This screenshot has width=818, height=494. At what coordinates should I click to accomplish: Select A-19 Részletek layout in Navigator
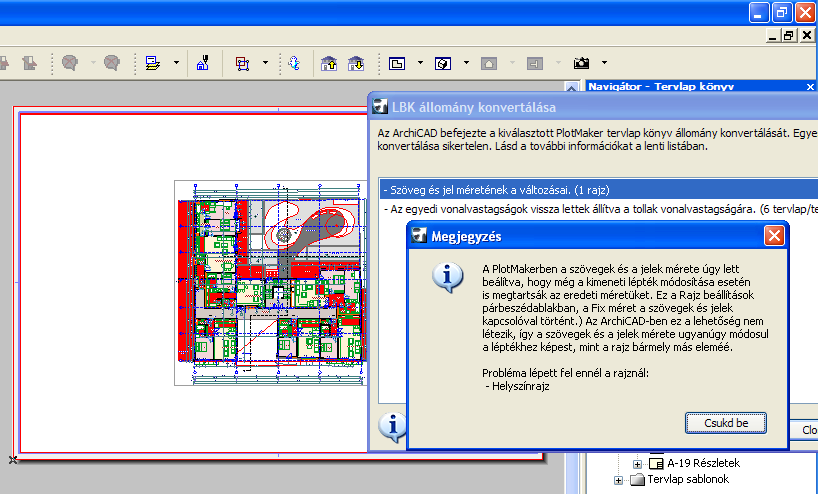(x=703, y=463)
